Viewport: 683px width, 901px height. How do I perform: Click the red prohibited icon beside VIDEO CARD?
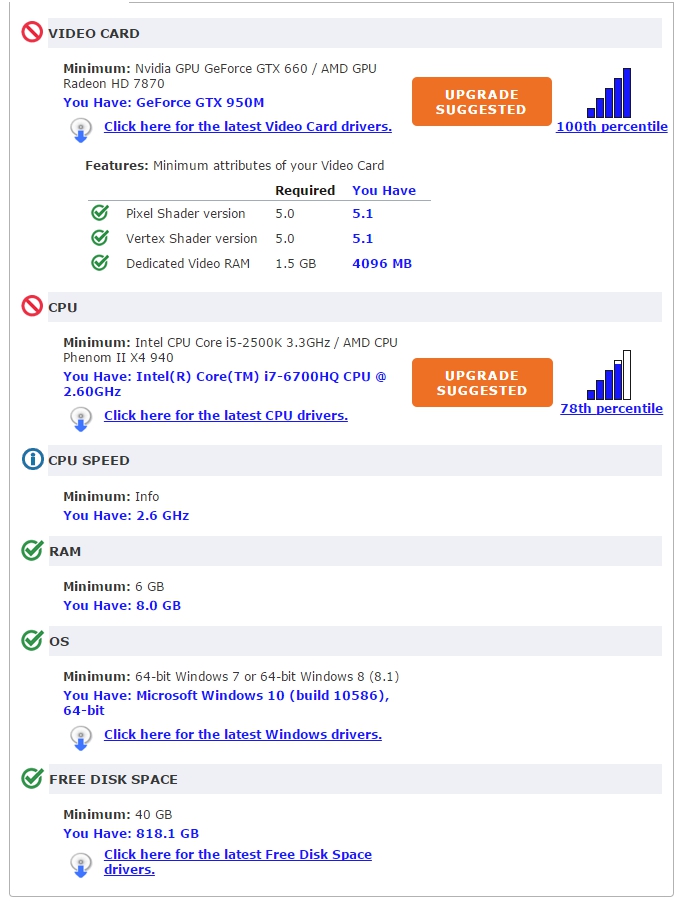pos(32,32)
